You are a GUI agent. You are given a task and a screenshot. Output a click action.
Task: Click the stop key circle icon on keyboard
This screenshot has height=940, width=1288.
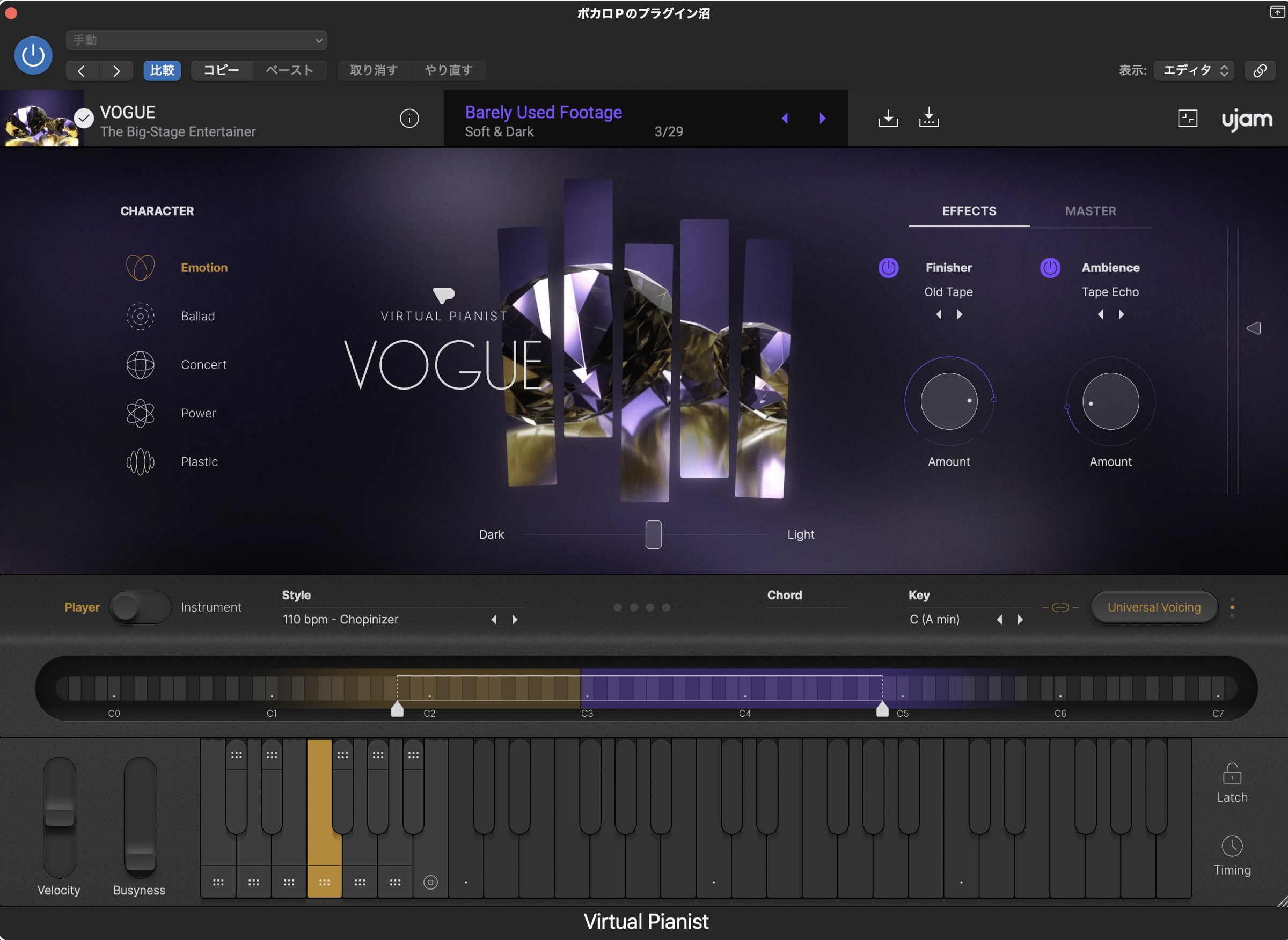430,883
